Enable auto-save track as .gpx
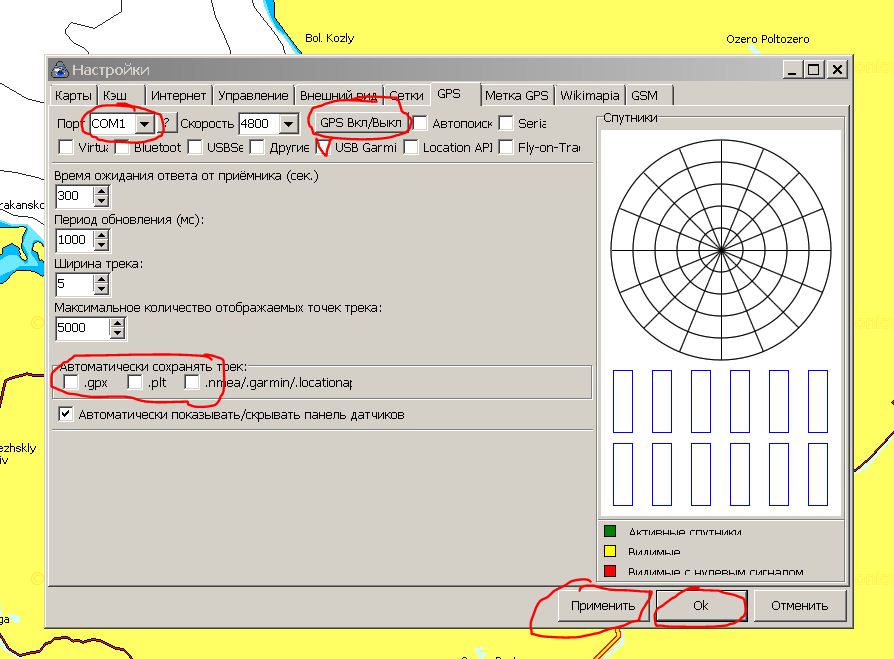This screenshot has width=894, height=659. pyautogui.click(x=71, y=383)
